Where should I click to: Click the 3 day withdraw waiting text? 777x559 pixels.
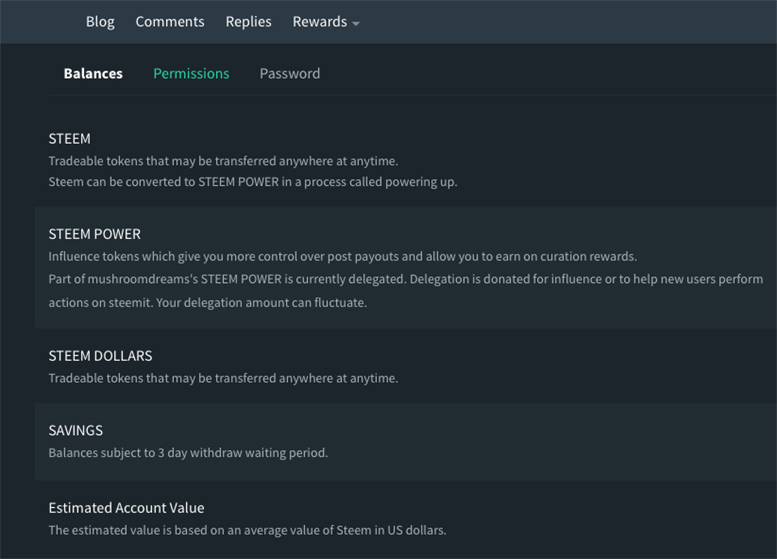pyautogui.click(x=188, y=452)
